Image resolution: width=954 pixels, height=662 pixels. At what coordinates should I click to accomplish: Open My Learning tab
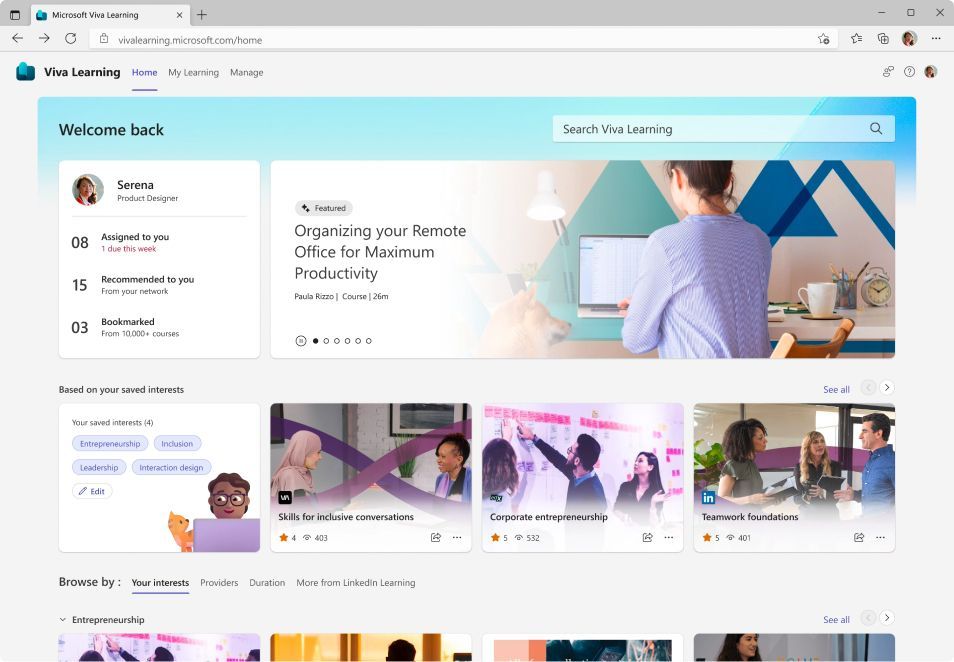[x=193, y=72]
